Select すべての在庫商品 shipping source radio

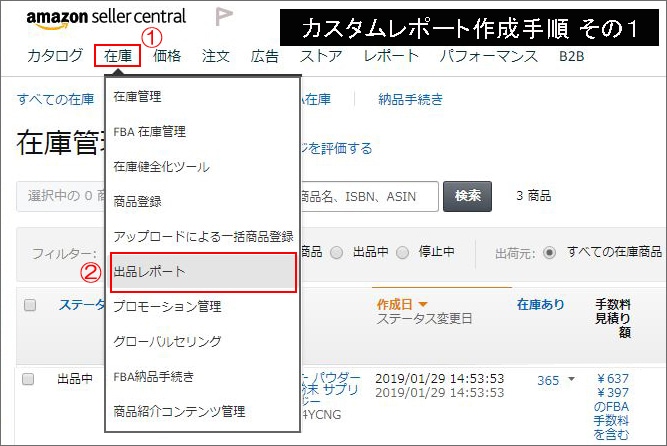pos(550,253)
